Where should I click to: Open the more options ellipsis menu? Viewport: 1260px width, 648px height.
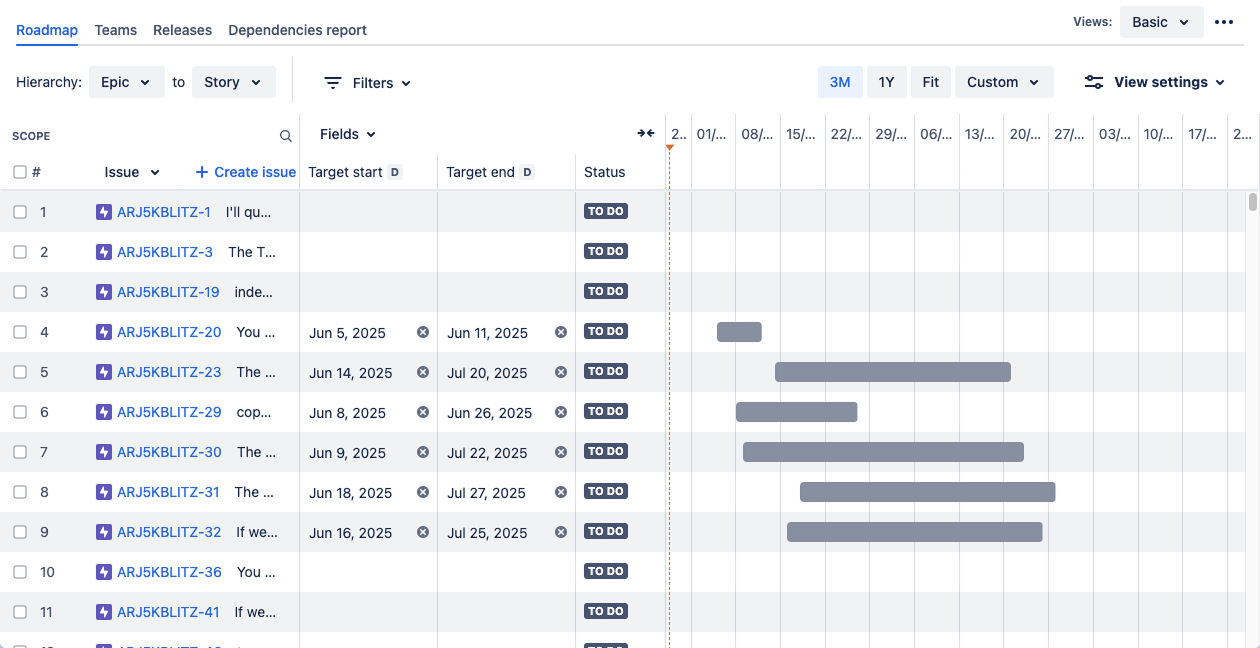[1224, 21]
